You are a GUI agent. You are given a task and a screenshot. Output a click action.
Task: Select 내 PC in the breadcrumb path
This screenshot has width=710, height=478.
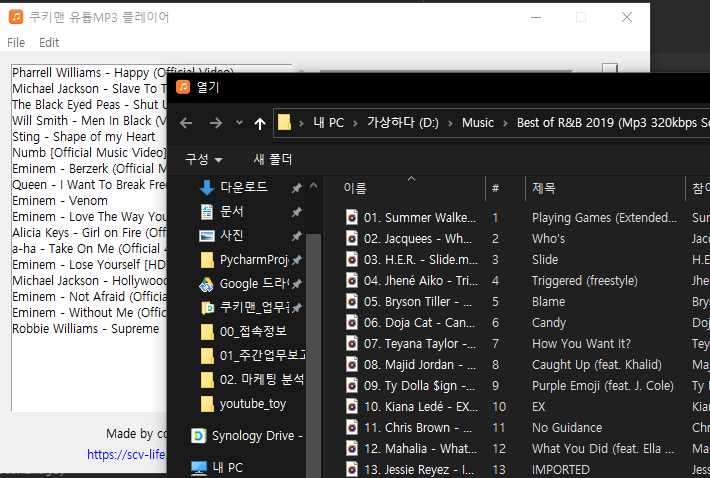coord(328,123)
